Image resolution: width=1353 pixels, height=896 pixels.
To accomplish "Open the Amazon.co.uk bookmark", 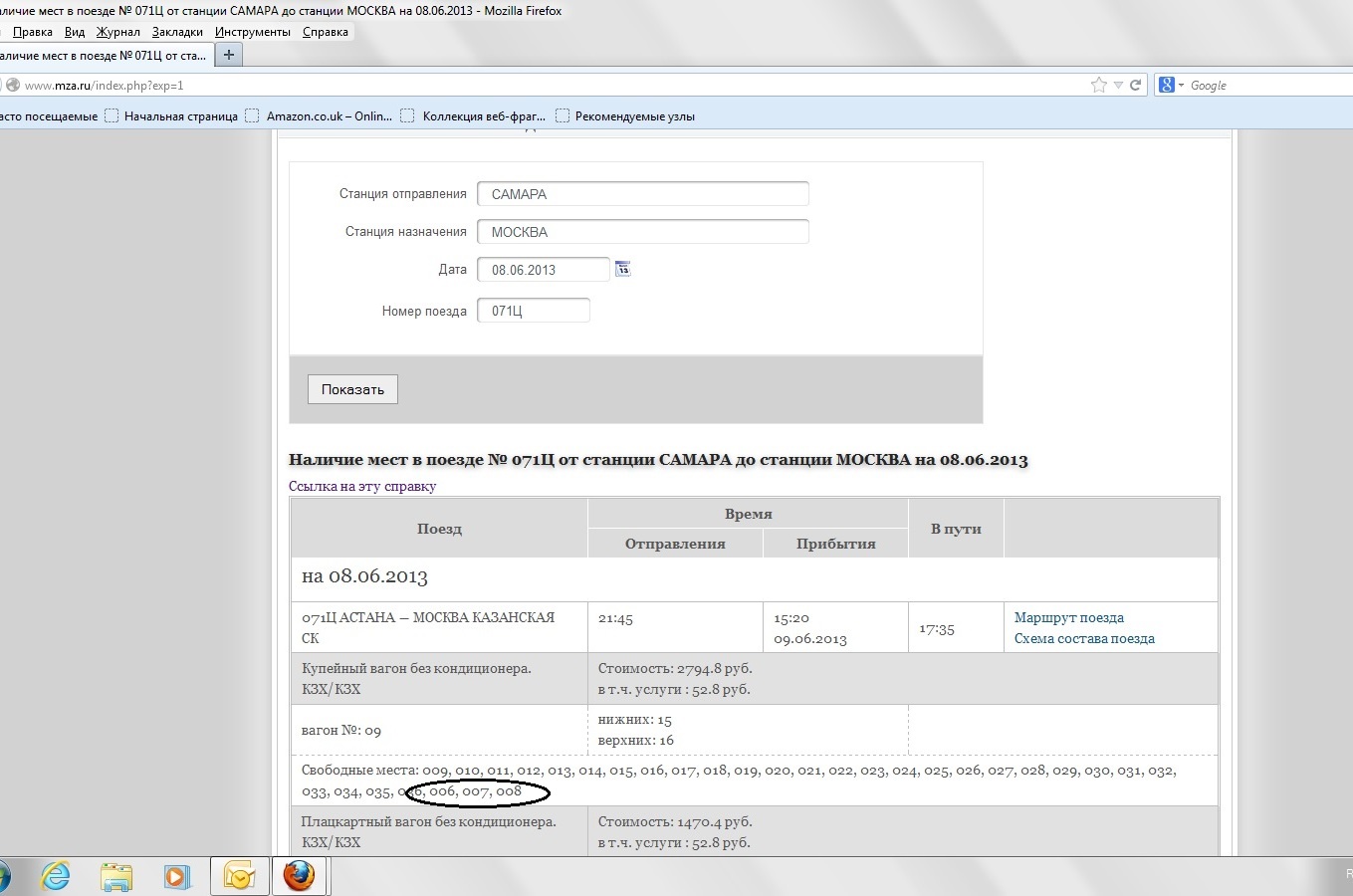I will point(329,116).
